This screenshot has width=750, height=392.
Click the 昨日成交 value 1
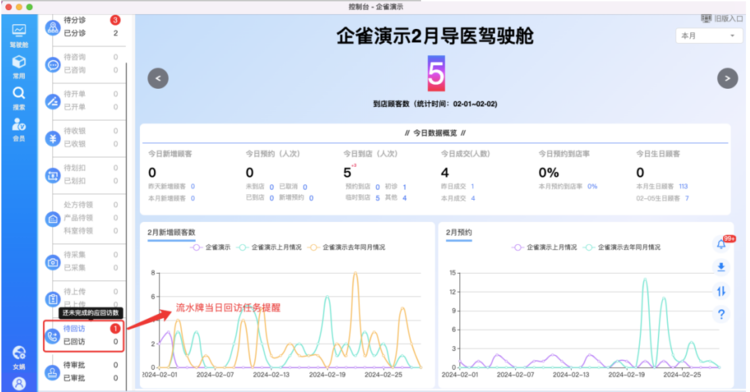[x=473, y=186]
